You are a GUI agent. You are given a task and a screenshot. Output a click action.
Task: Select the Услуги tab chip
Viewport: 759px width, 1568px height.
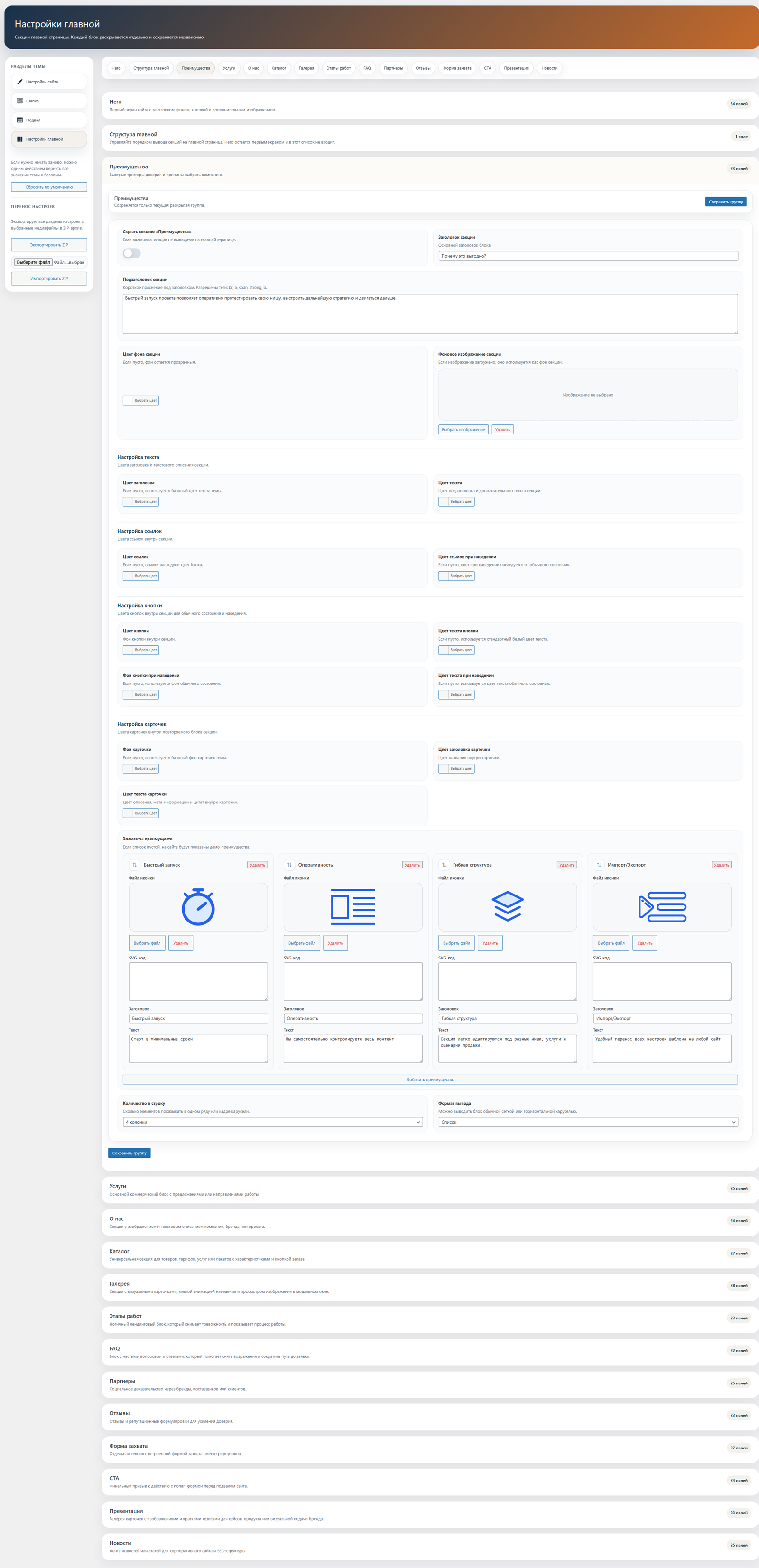229,68
